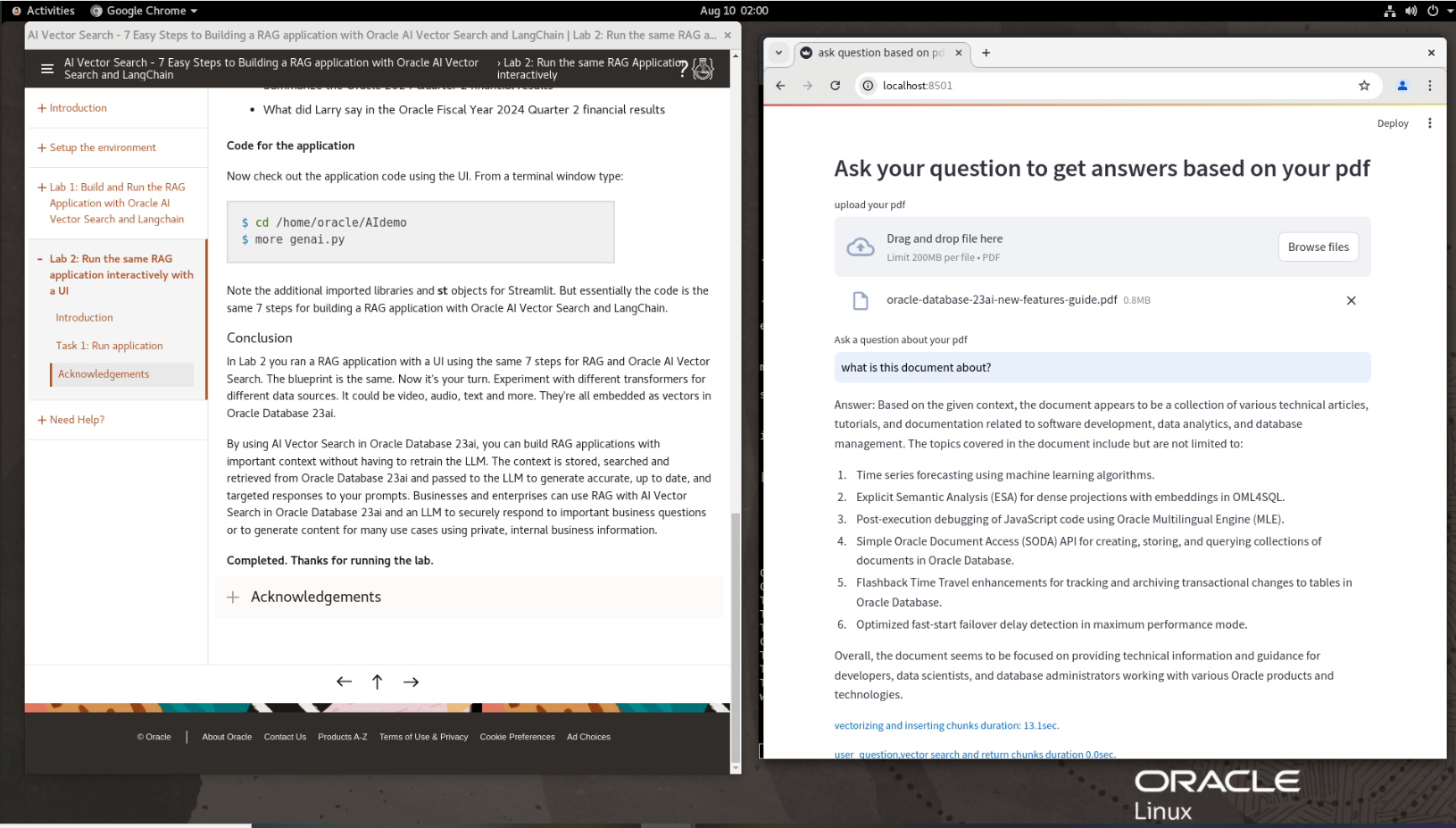1456x828 pixels.
Task: Open Chrome three-dot menu
Action: tap(1430, 86)
